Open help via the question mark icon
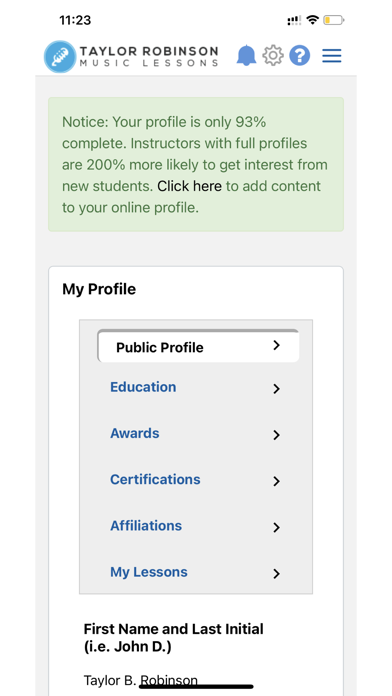392x696 pixels. [x=300, y=56]
